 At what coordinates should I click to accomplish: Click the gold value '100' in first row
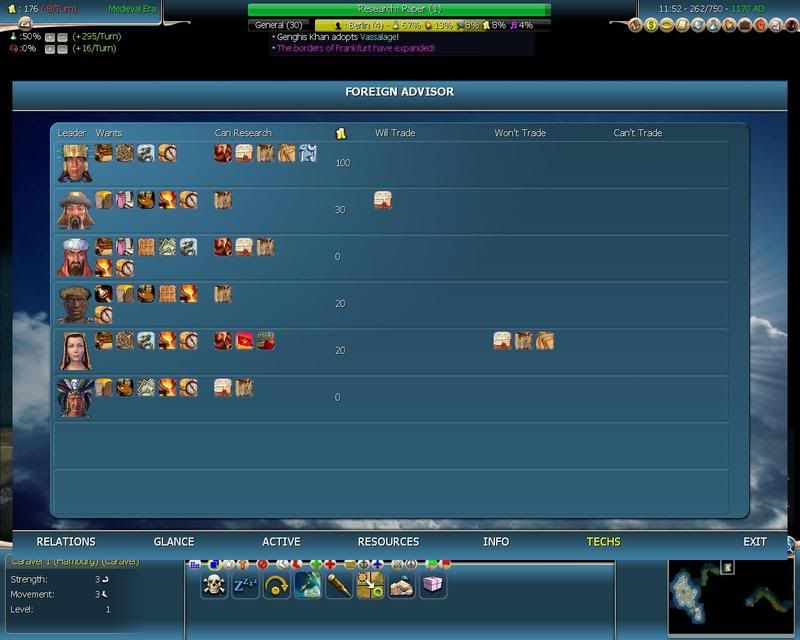click(343, 163)
